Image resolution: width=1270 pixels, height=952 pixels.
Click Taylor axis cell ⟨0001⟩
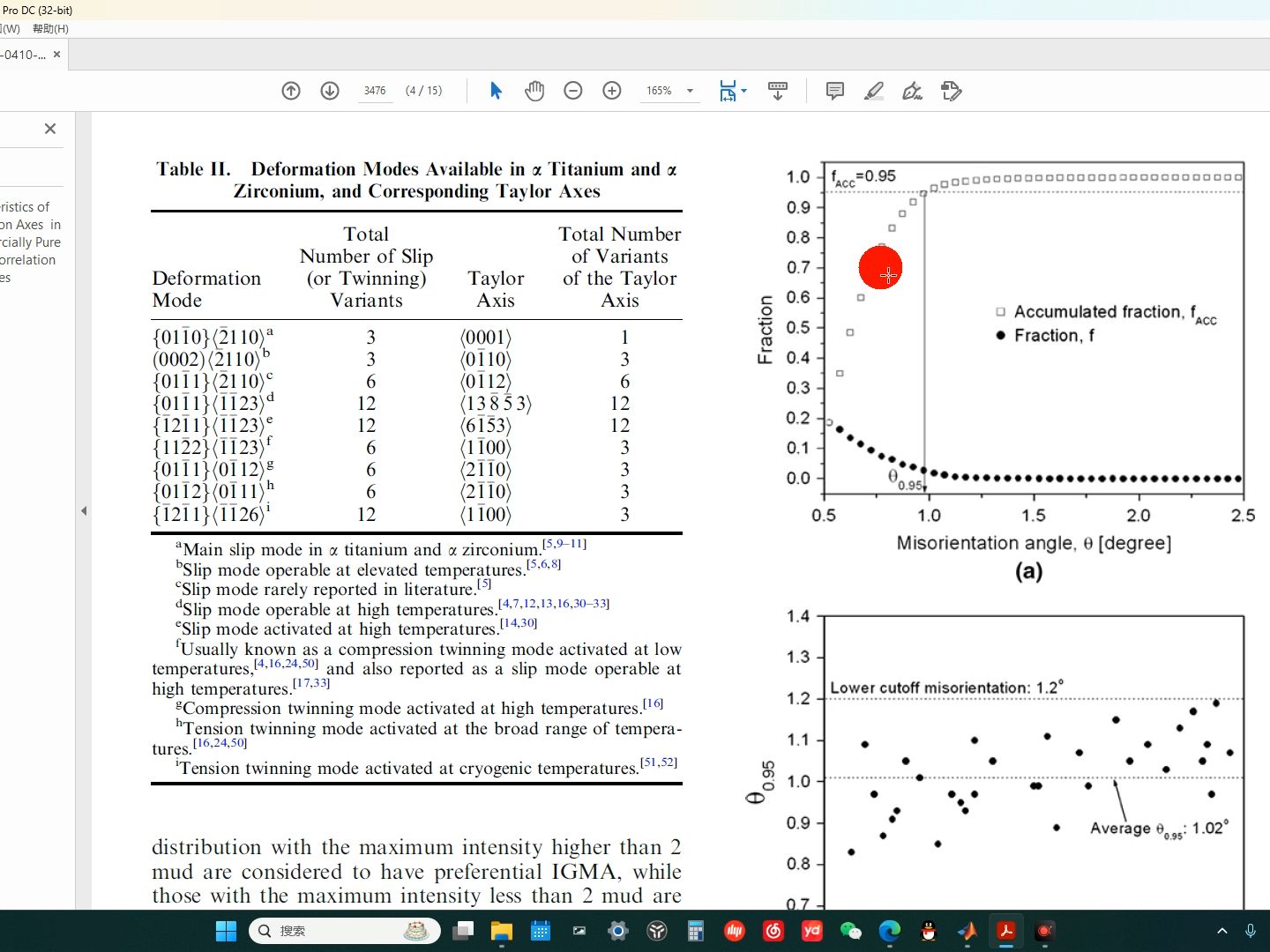(485, 338)
